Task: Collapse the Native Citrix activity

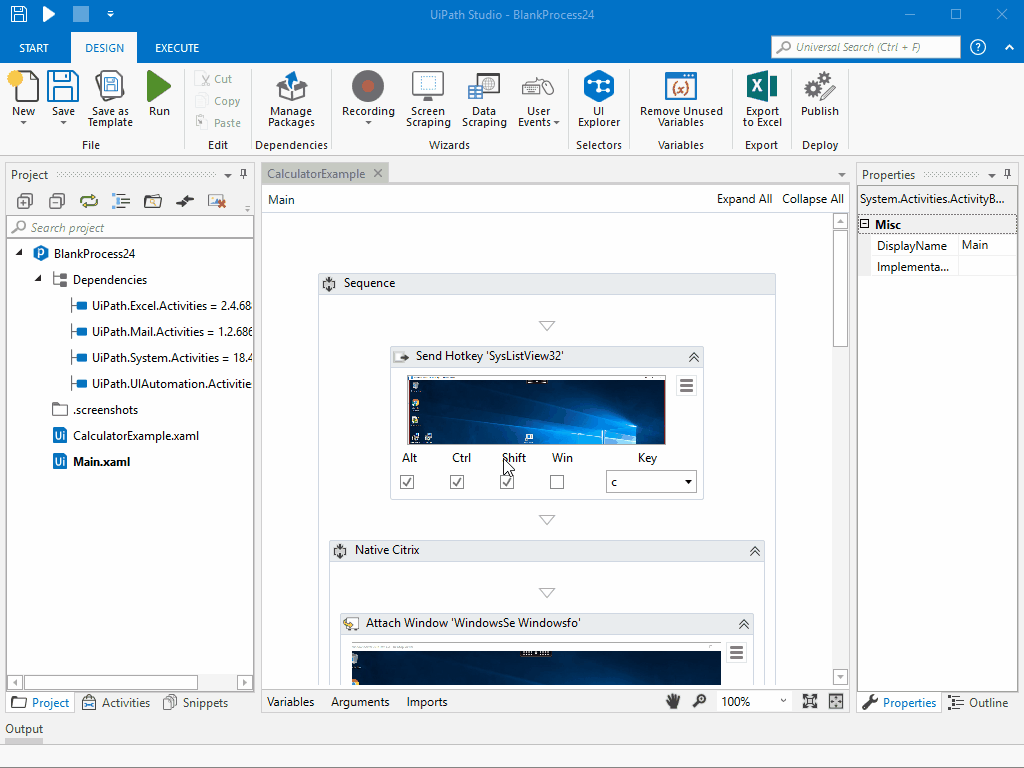Action: point(755,550)
